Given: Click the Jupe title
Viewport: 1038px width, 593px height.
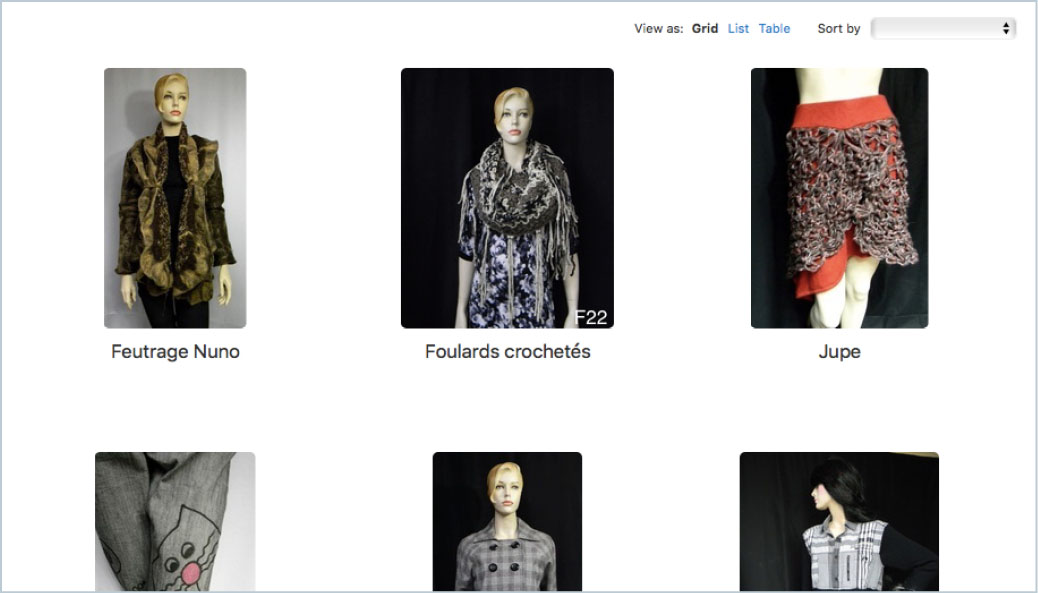Looking at the screenshot, I should tap(839, 351).
